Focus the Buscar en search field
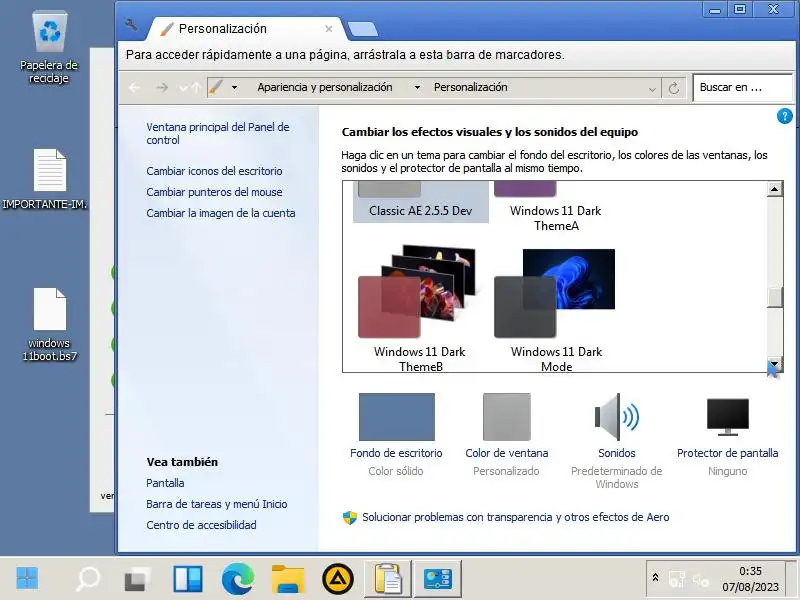 743,87
